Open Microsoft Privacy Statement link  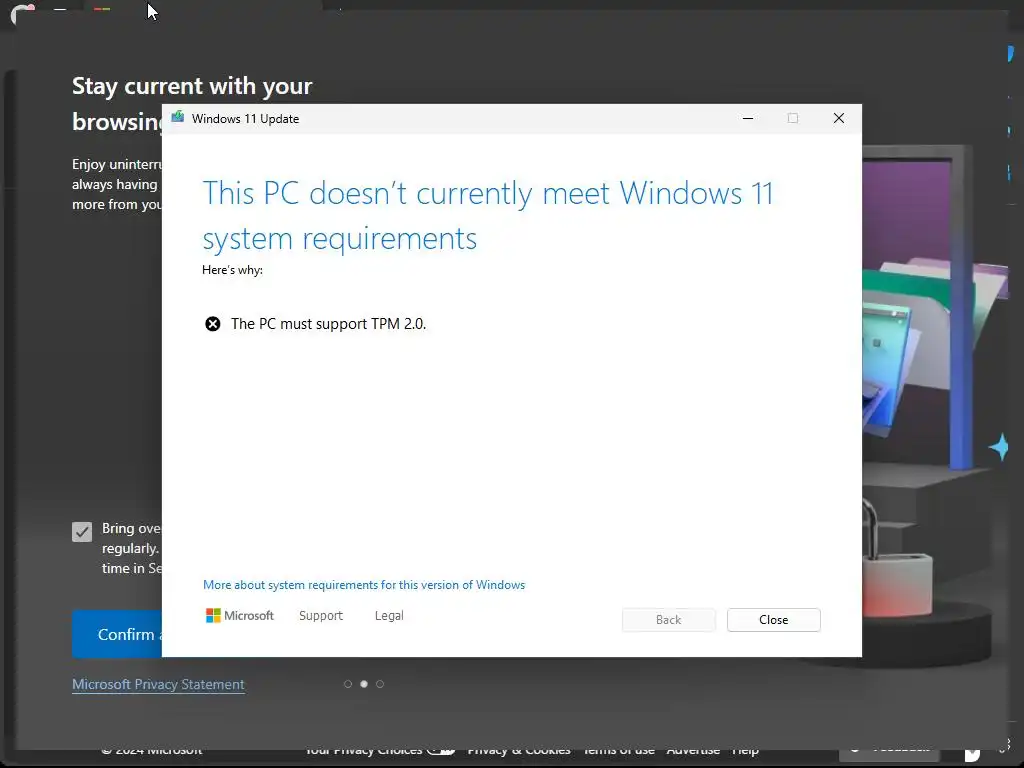click(158, 684)
